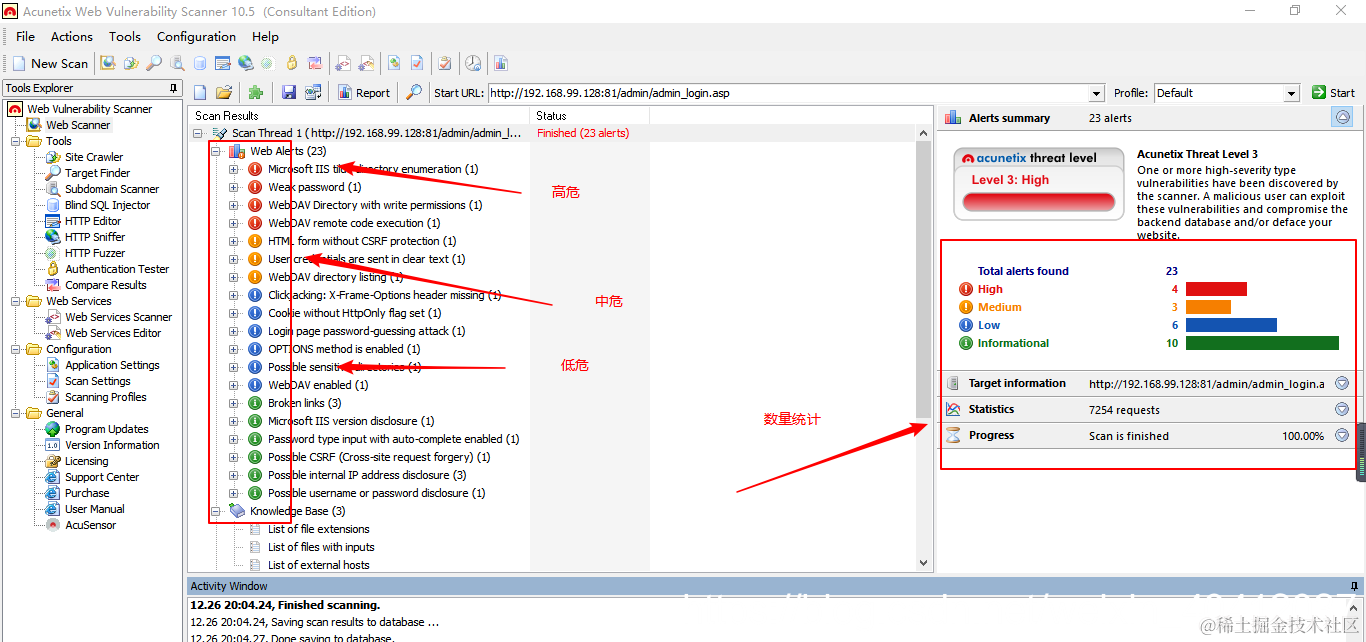
Task: Collapse the Alerts summary section
Action: tap(1342, 117)
